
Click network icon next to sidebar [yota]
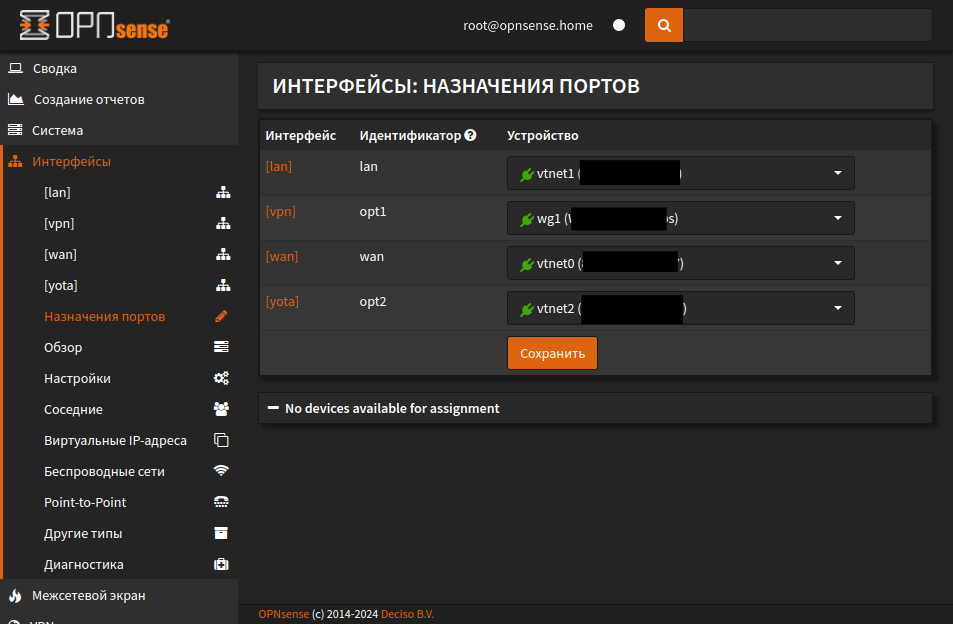tap(223, 286)
